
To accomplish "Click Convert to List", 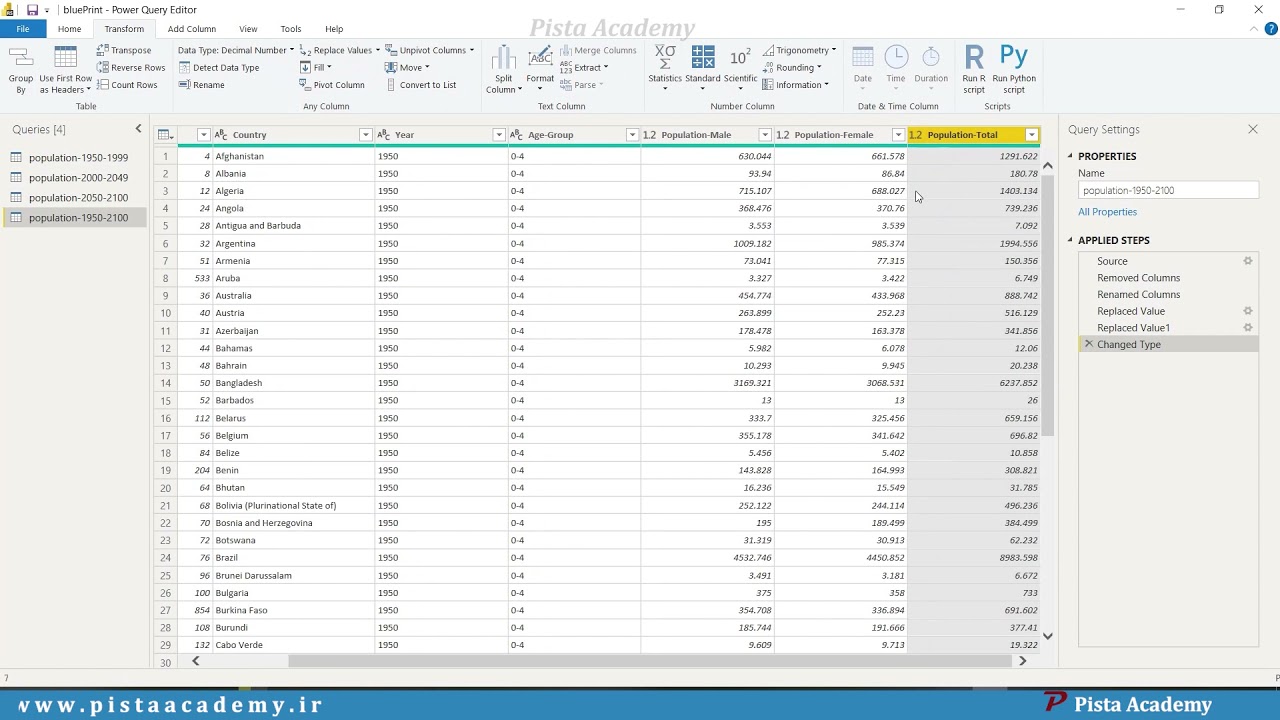I will (x=420, y=85).
